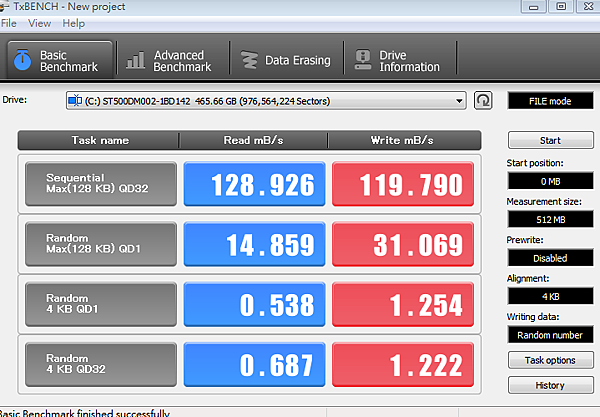Click the Random 4 KB QD1 task button

[x=101, y=304]
